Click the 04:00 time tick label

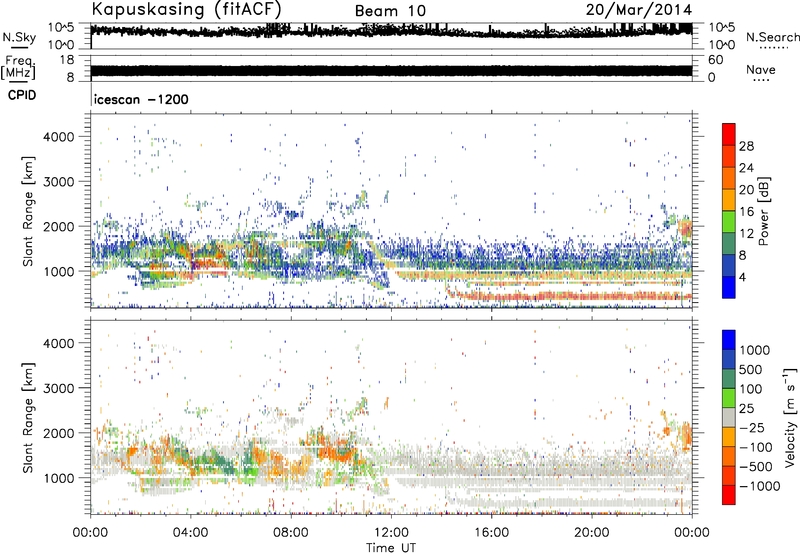190,533
